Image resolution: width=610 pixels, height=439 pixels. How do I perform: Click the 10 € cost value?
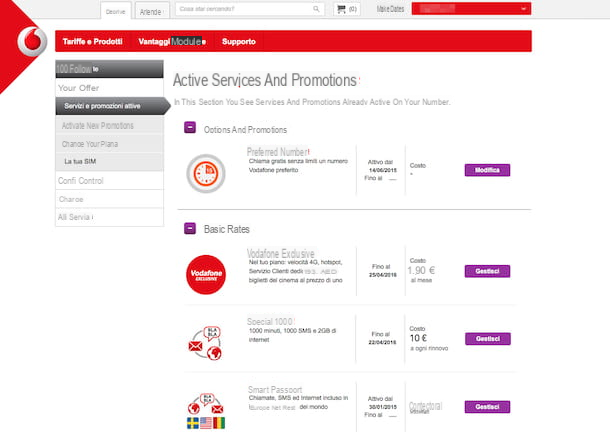click(418, 338)
